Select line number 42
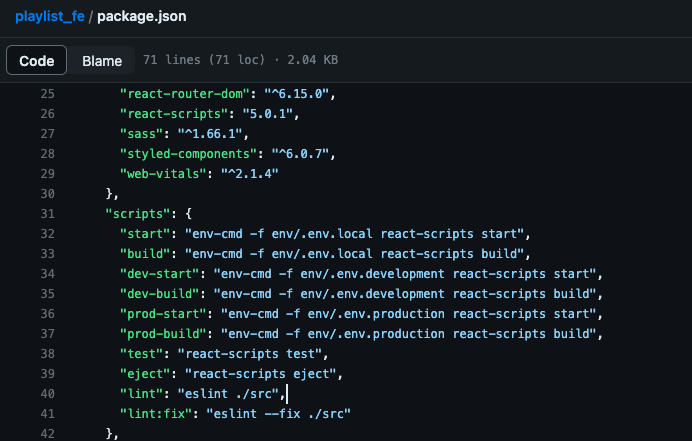 48,434
